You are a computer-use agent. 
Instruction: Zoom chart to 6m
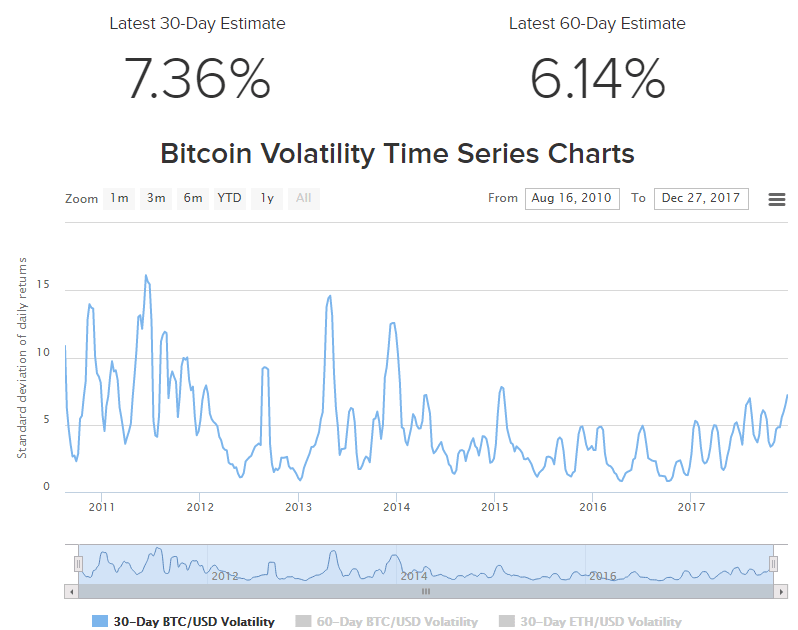[x=193, y=198]
